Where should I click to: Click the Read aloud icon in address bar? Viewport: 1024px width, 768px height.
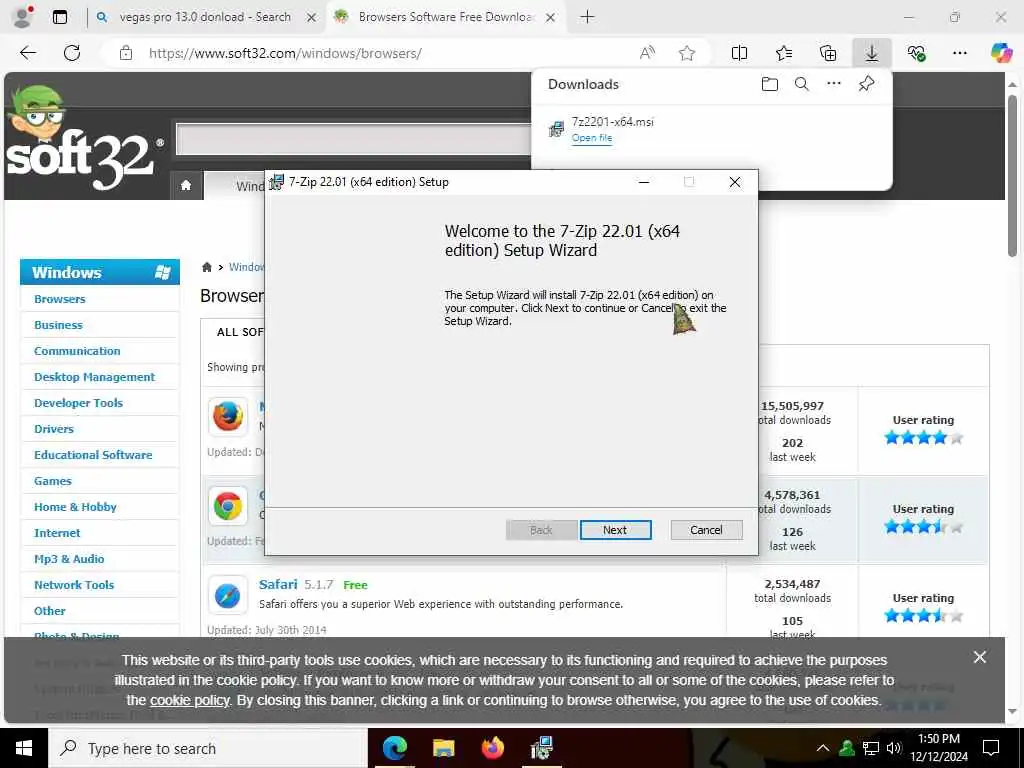647,53
